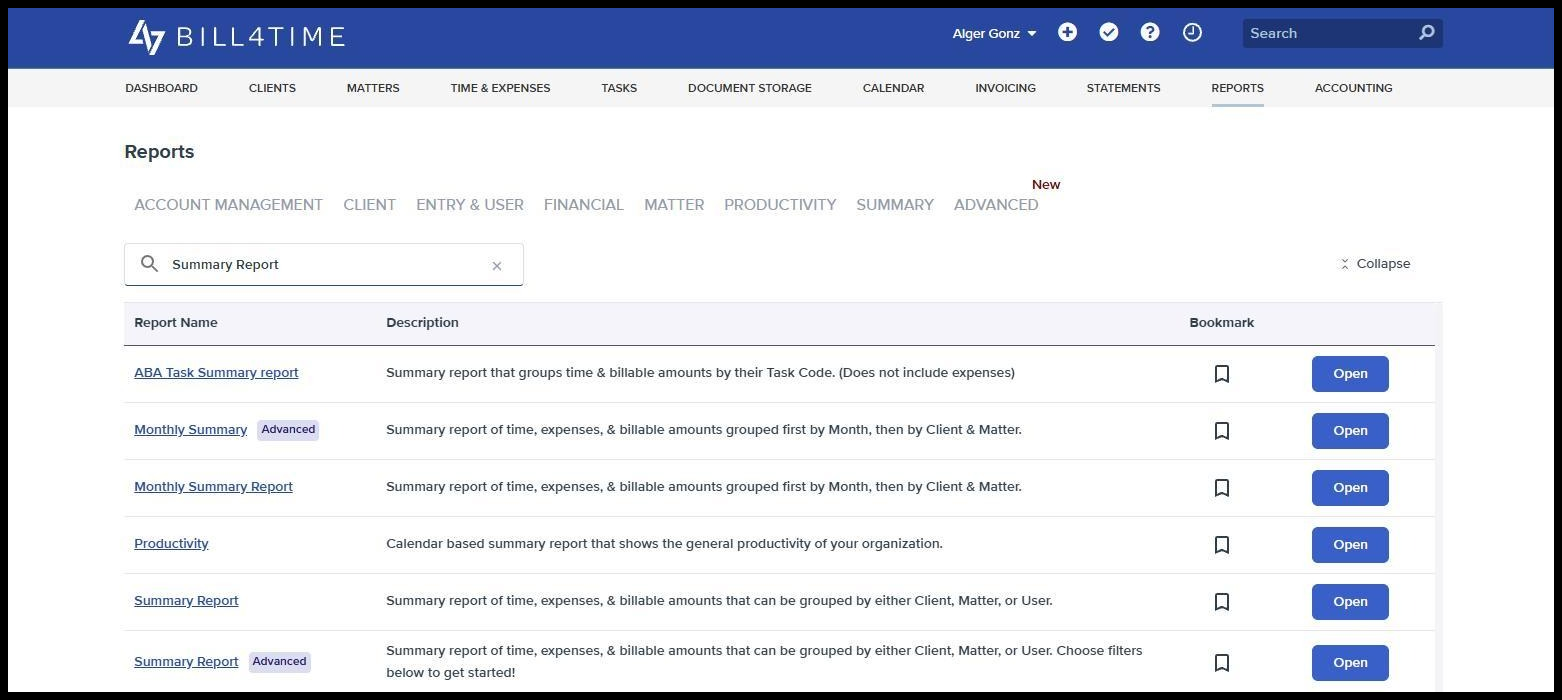Click the clock timer icon in header
The image size is (1562, 700).
(x=1192, y=33)
